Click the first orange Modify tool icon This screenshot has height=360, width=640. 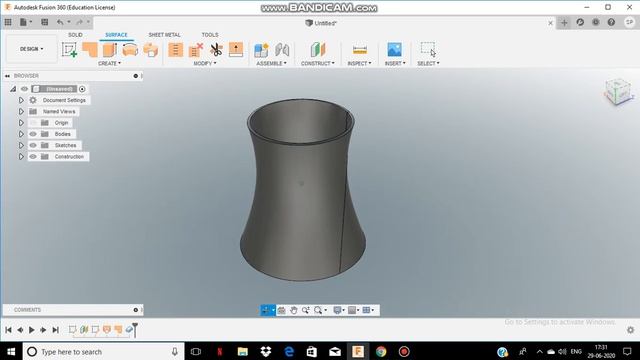click(x=176, y=50)
